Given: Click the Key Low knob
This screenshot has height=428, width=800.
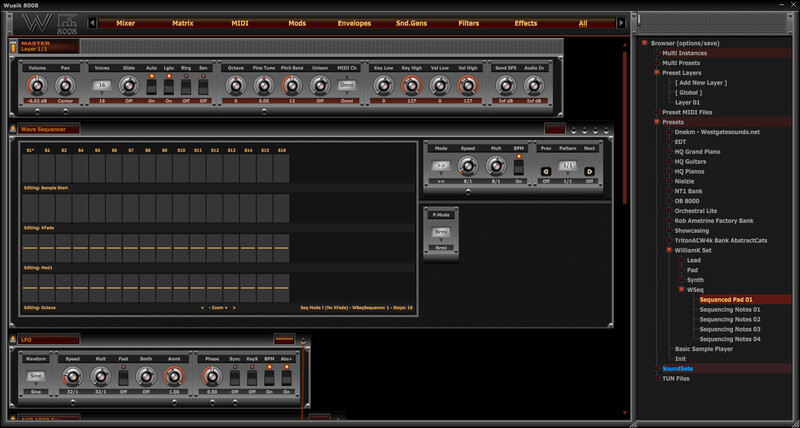Looking at the screenshot, I should coord(383,86).
